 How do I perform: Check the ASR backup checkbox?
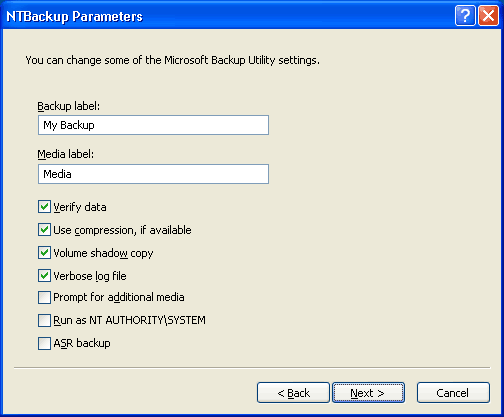pyautogui.click(x=44, y=343)
